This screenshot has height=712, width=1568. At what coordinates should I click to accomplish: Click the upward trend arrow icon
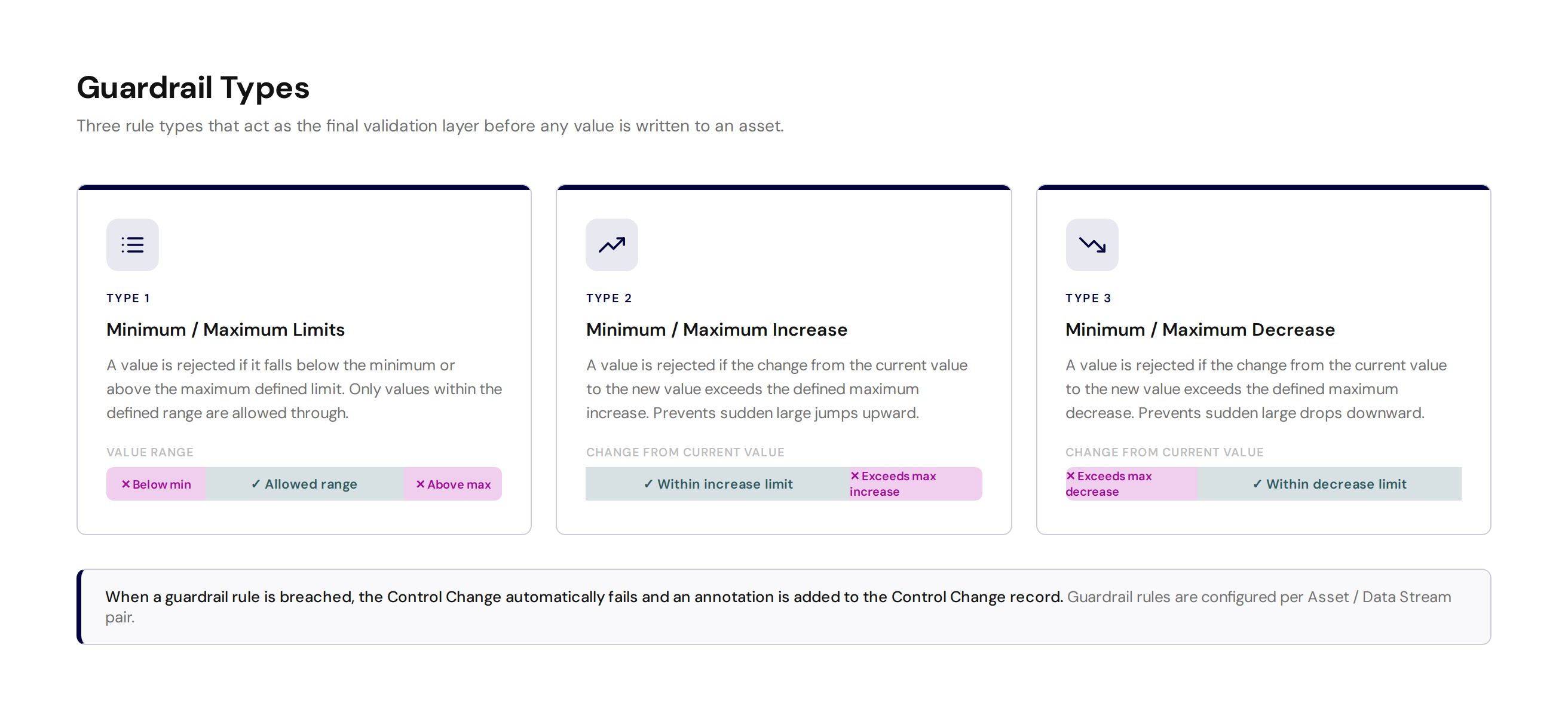[612, 245]
